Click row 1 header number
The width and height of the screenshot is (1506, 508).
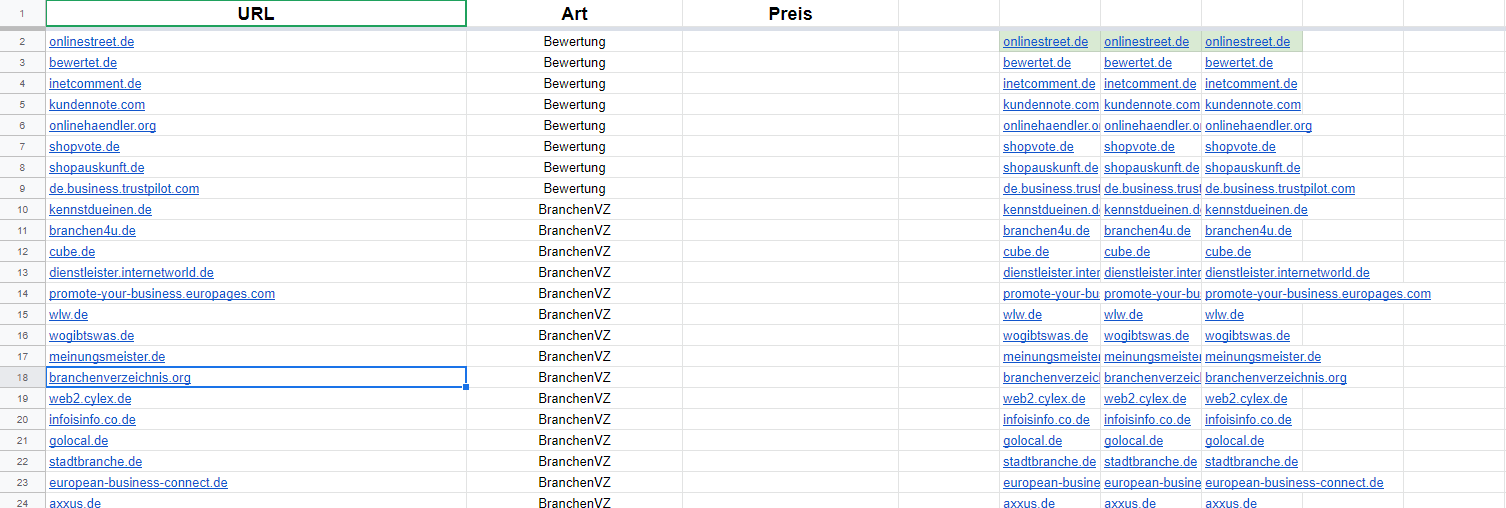point(23,14)
